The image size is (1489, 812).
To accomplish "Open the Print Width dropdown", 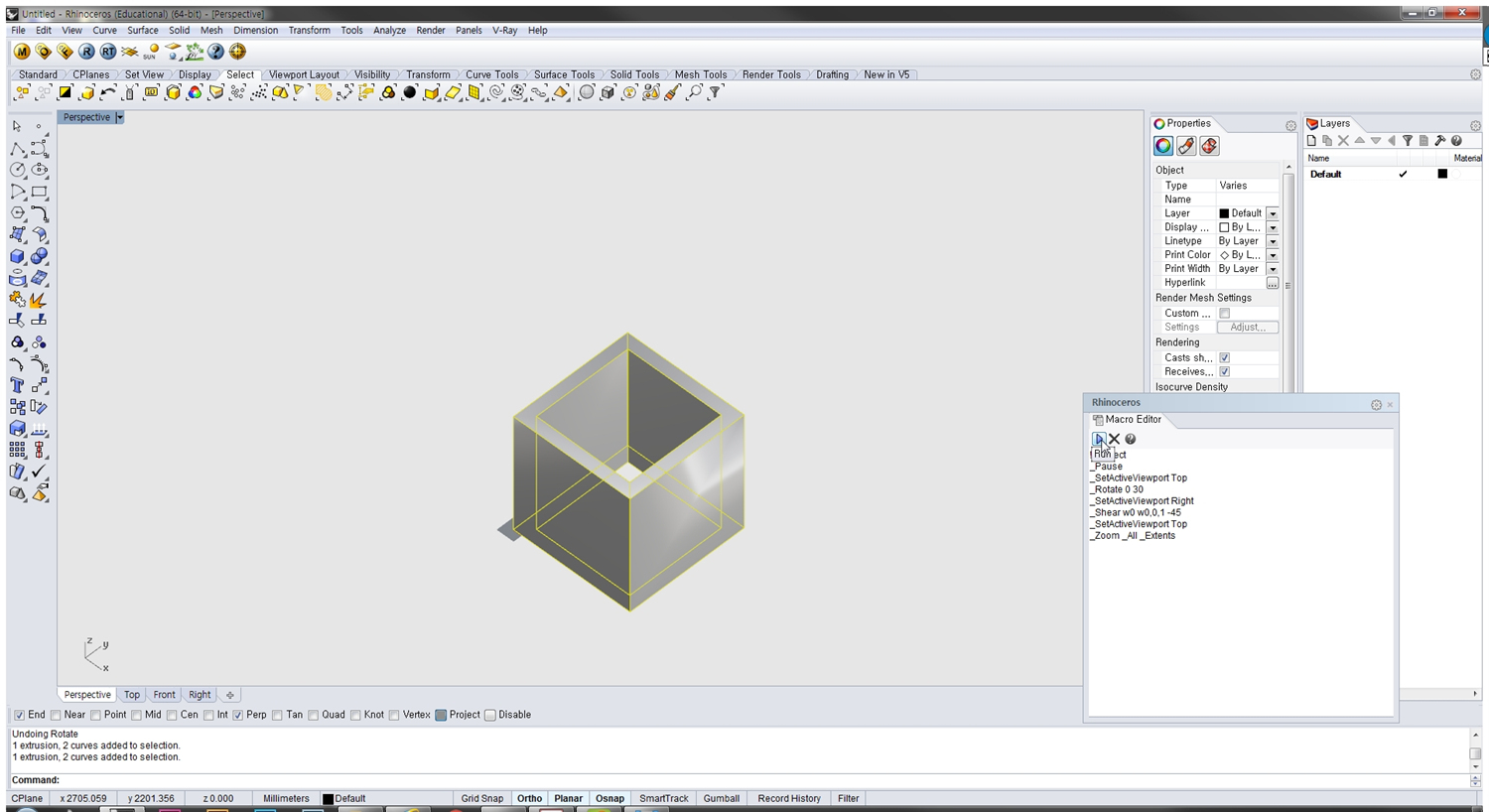I will (x=1273, y=269).
